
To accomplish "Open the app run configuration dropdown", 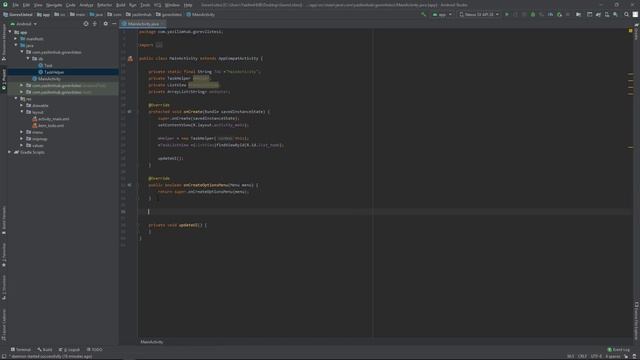I will click(x=442, y=15).
